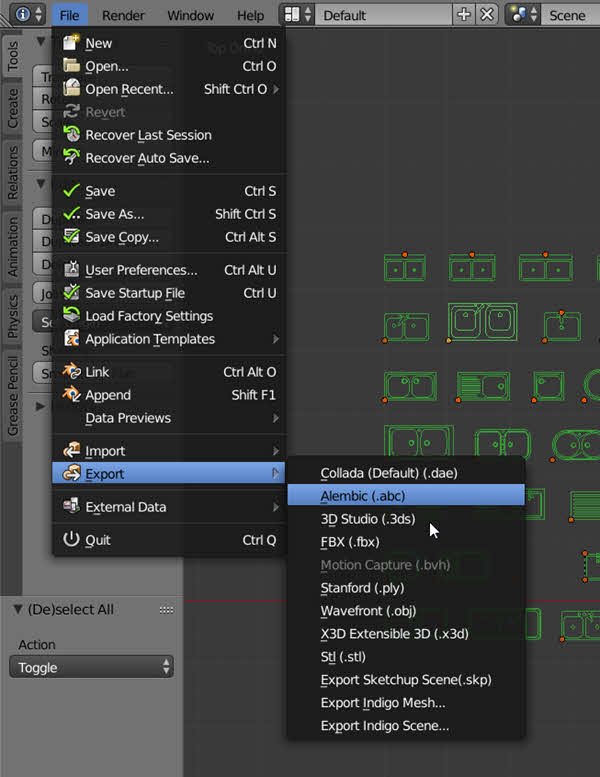Export as X3D Extensible 3D (.x3d)
Viewport: 600px width, 777px height.
(406, 633)
